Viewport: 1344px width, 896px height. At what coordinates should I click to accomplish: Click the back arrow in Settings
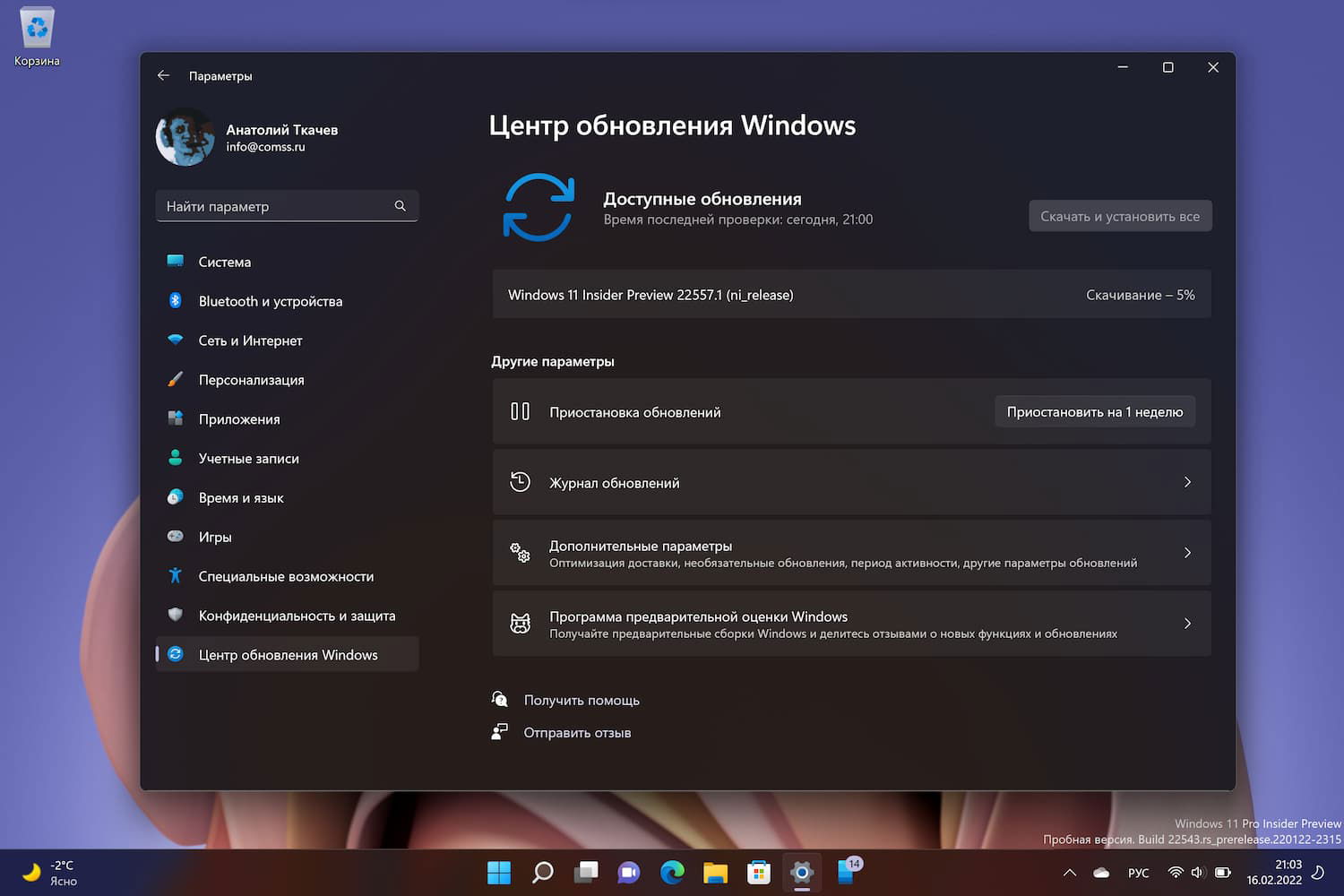coord(163,75)
